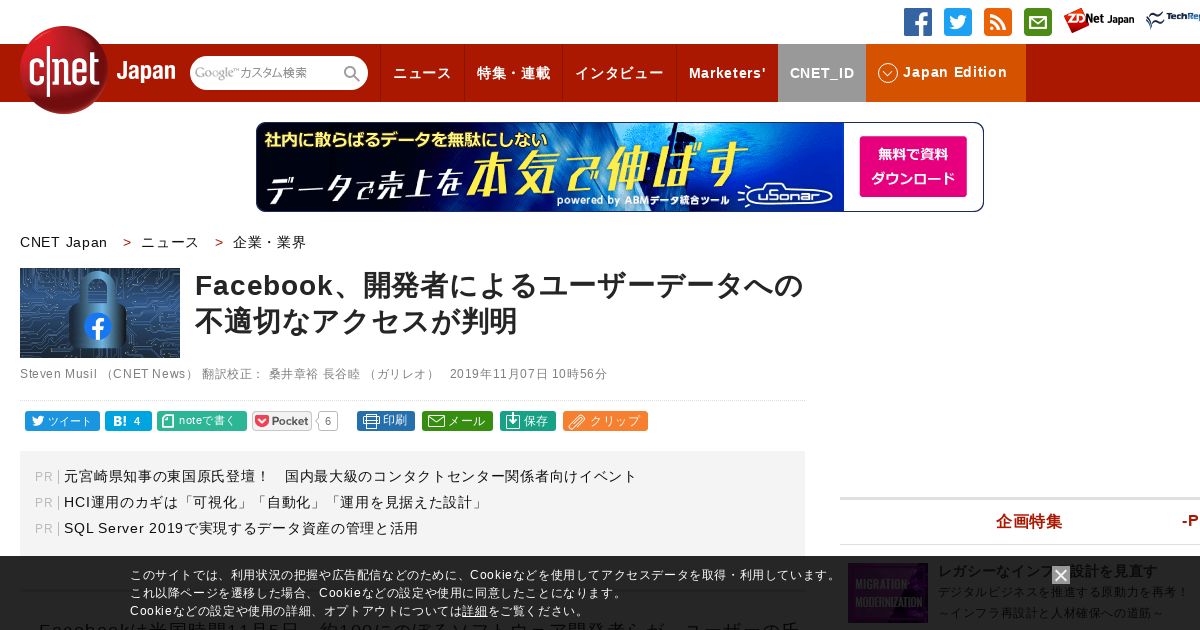The width and height of the screenshot is (1200, 630).
Task: Send article via メール button
Action: pyautogui.click(x=457, y=421)
